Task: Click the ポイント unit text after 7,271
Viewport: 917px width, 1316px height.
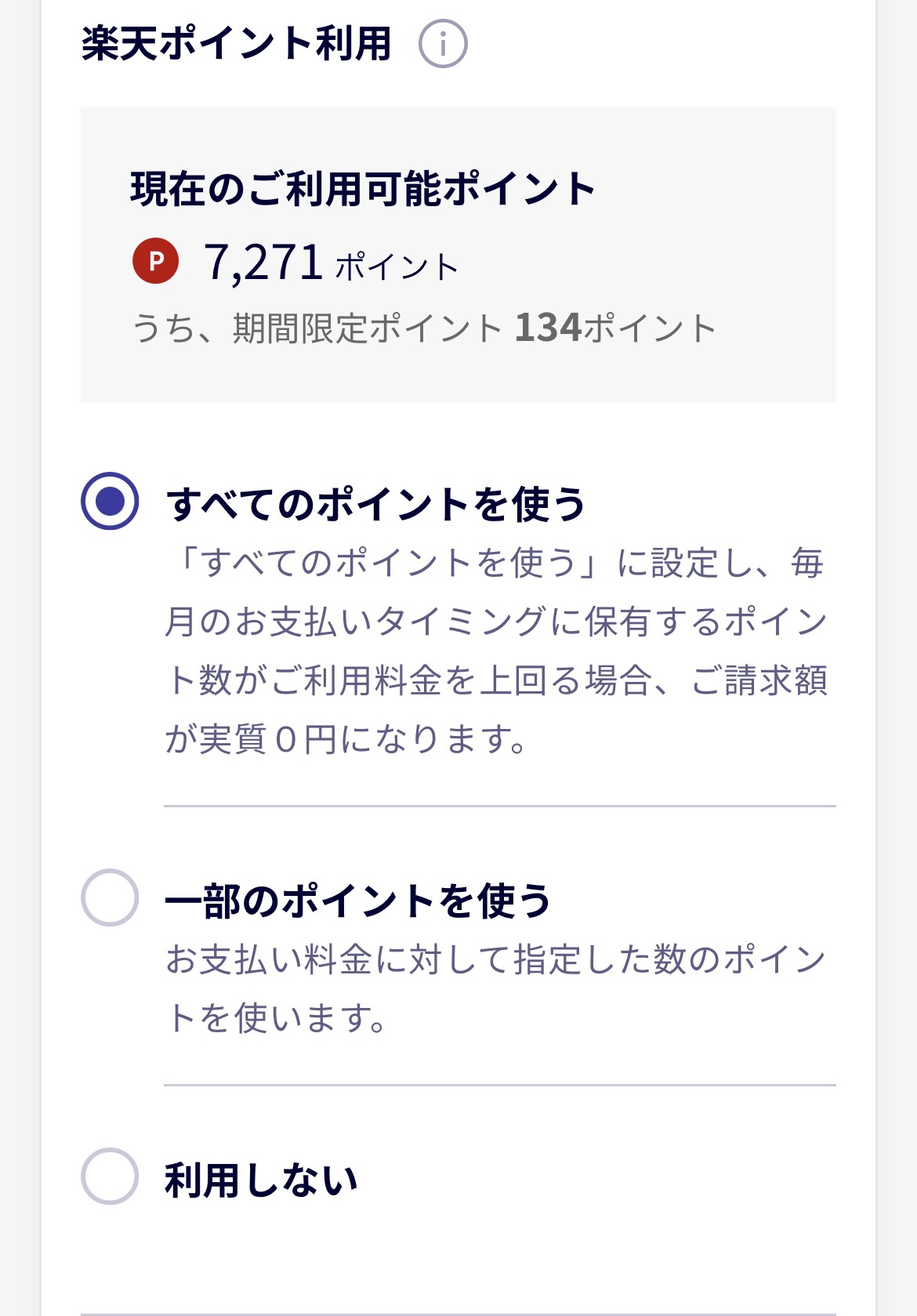Action: point(397,267)
